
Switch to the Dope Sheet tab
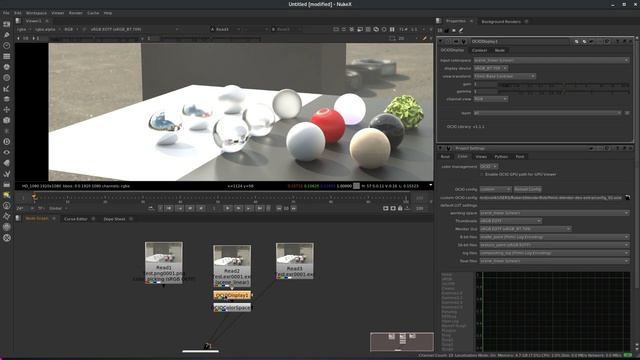(114, 219)
